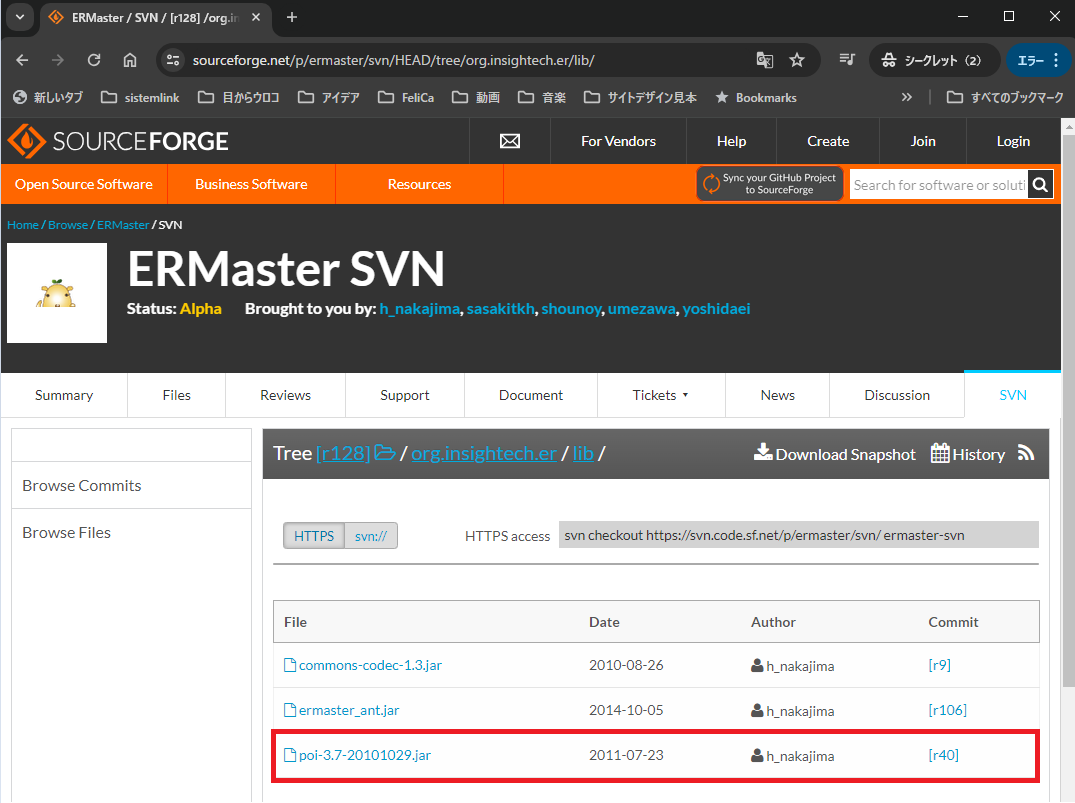The image size is (1075, 803).
Task: Switch to the svn:// protocol option
Action: pyautogui.click(x=369, y=535)
